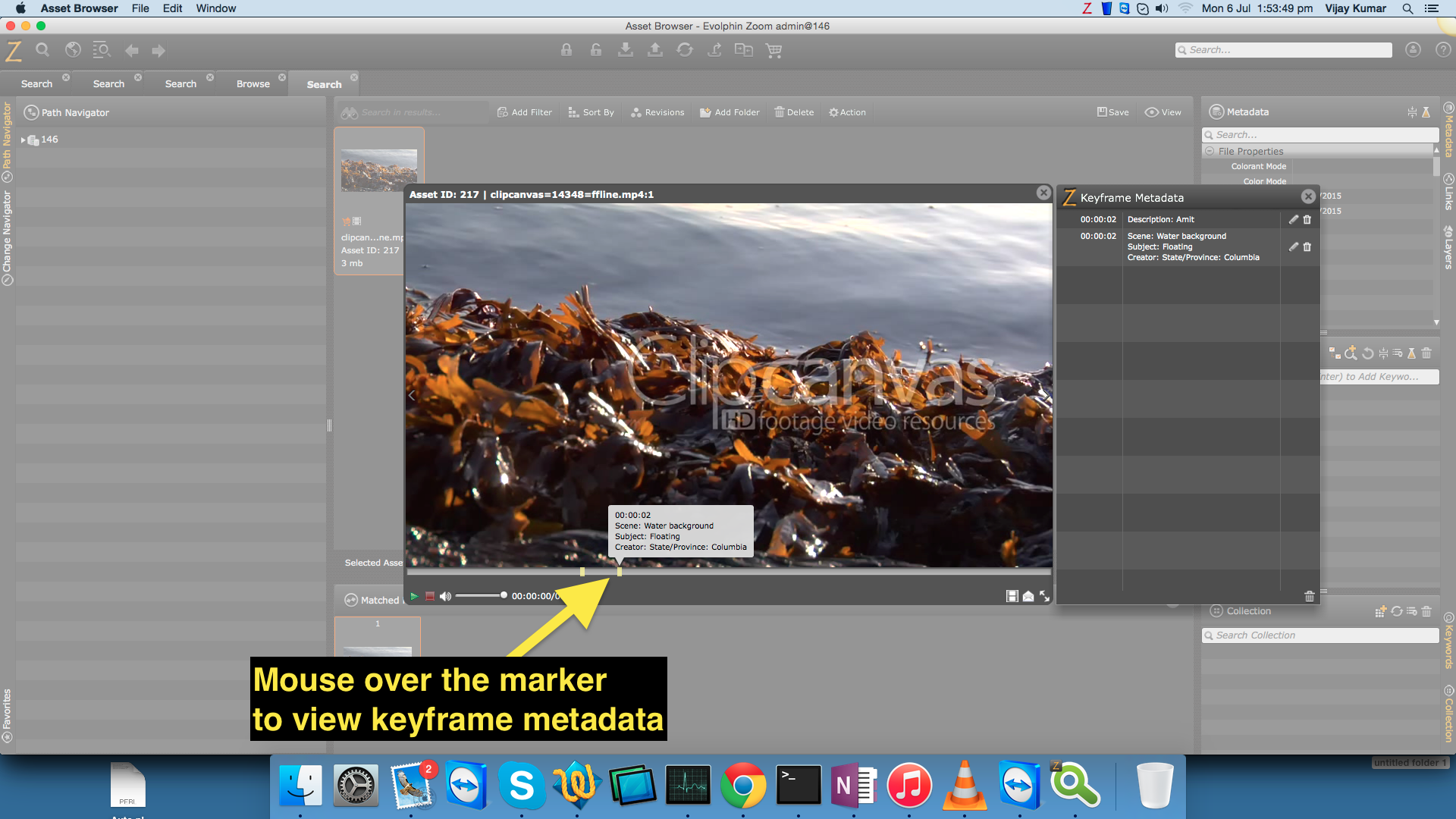
Task: Open the Change Navigator side tab
Action: [x=7, y=237]
